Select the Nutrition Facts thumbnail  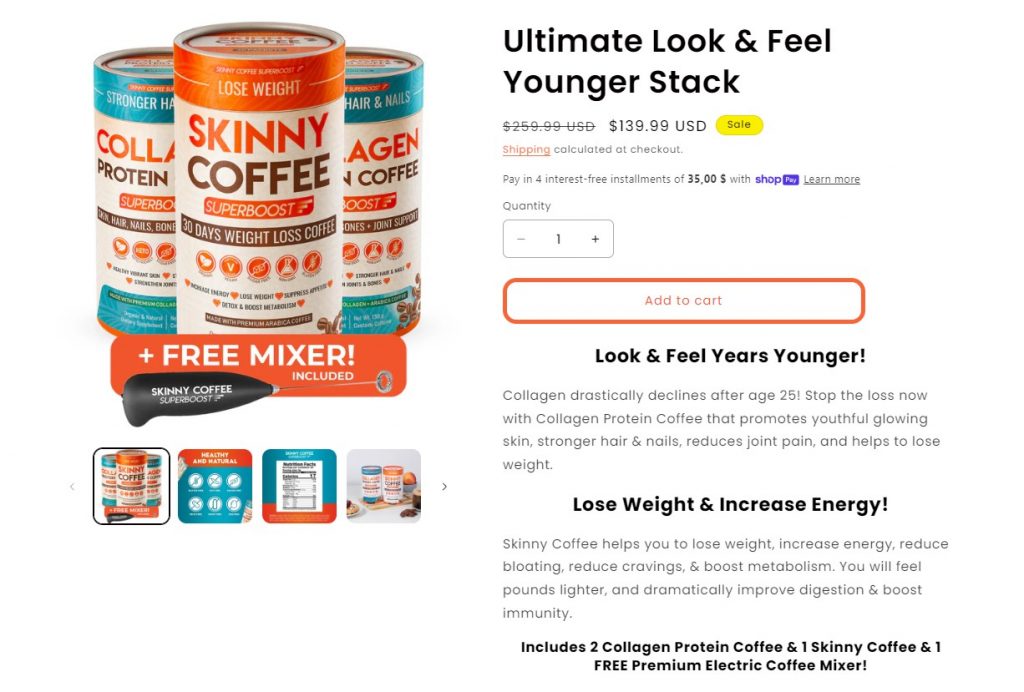point(299,486)
